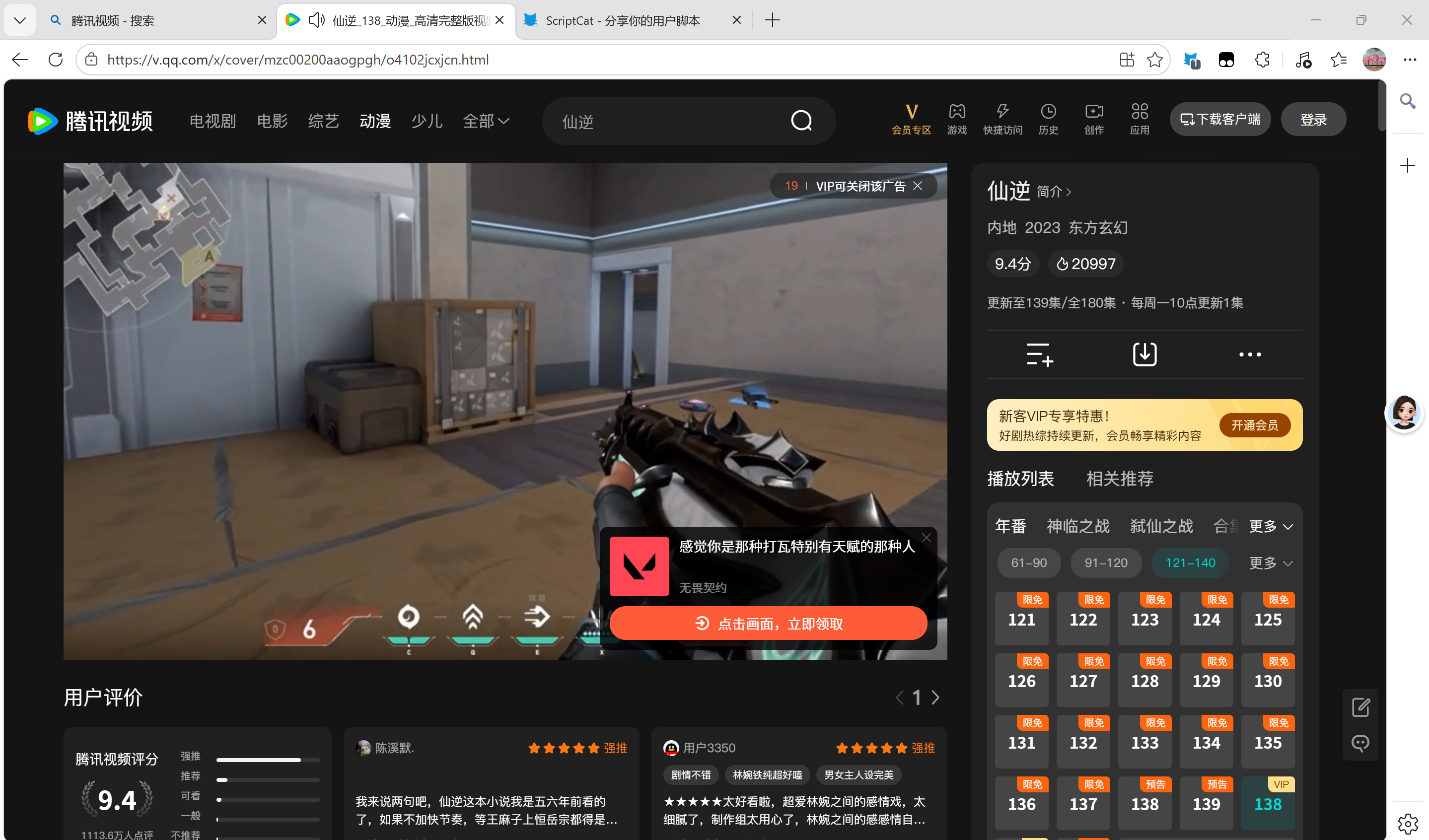Switch to the ScriptCat tab

[x=632, y=20]
